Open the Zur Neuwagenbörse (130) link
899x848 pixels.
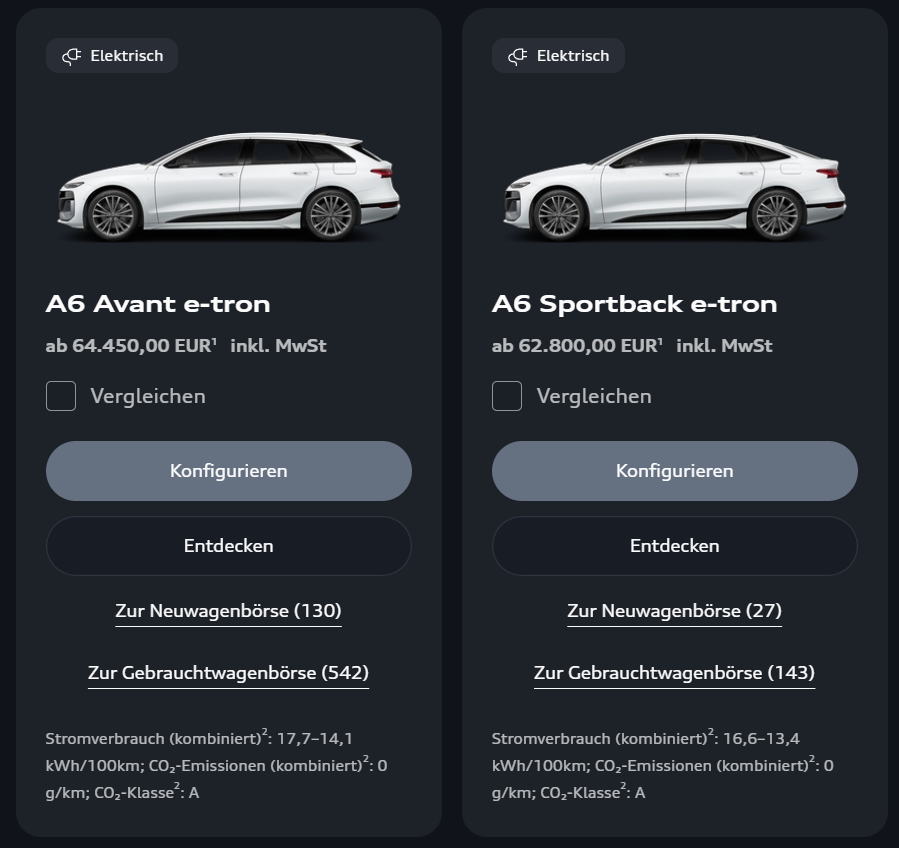pos(228,611)
